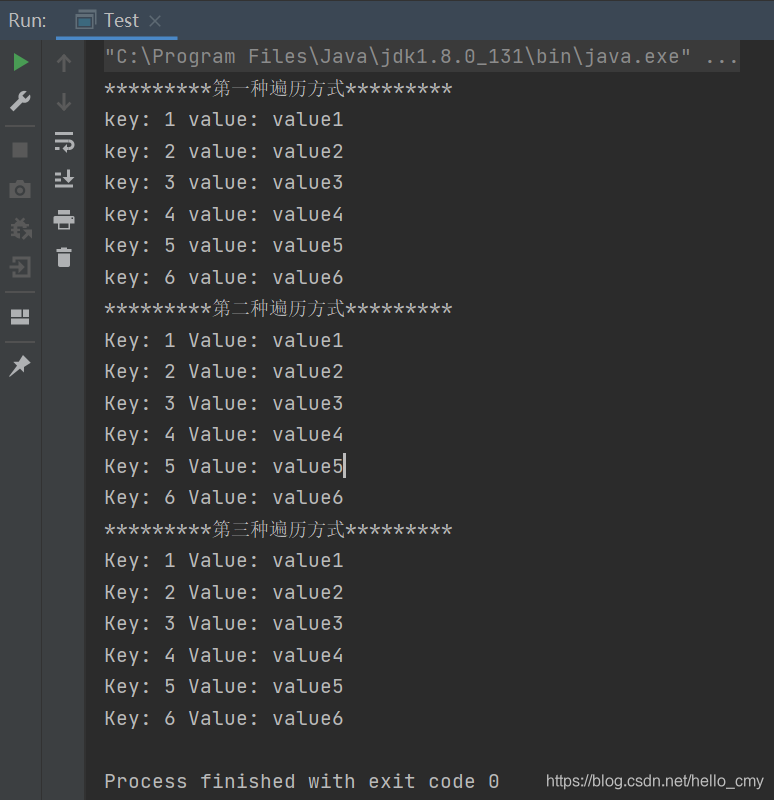Expand the folded java.exe command line

pyautogui.click(x=421, y=57)
